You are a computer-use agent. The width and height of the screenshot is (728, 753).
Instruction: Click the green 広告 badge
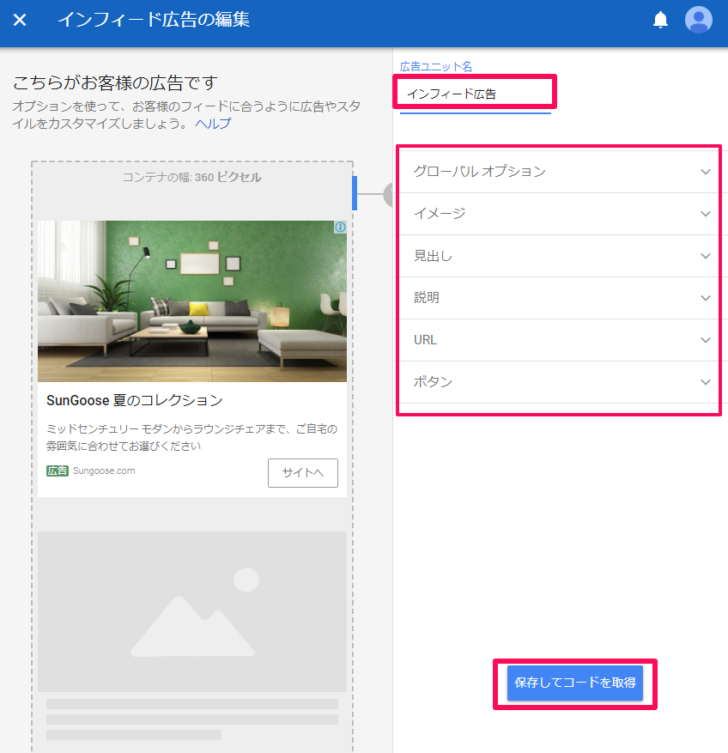click(x=57, y=471)
